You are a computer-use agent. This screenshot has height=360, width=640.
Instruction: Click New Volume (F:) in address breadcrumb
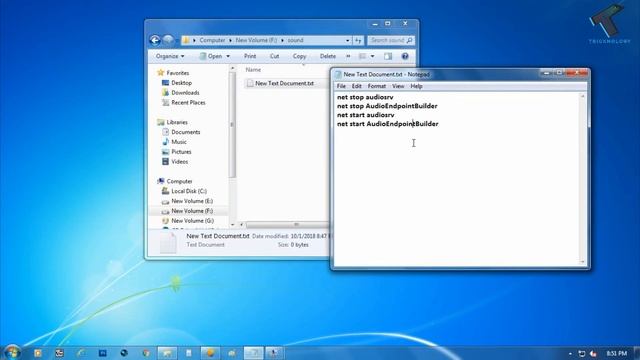coord(256,40)
